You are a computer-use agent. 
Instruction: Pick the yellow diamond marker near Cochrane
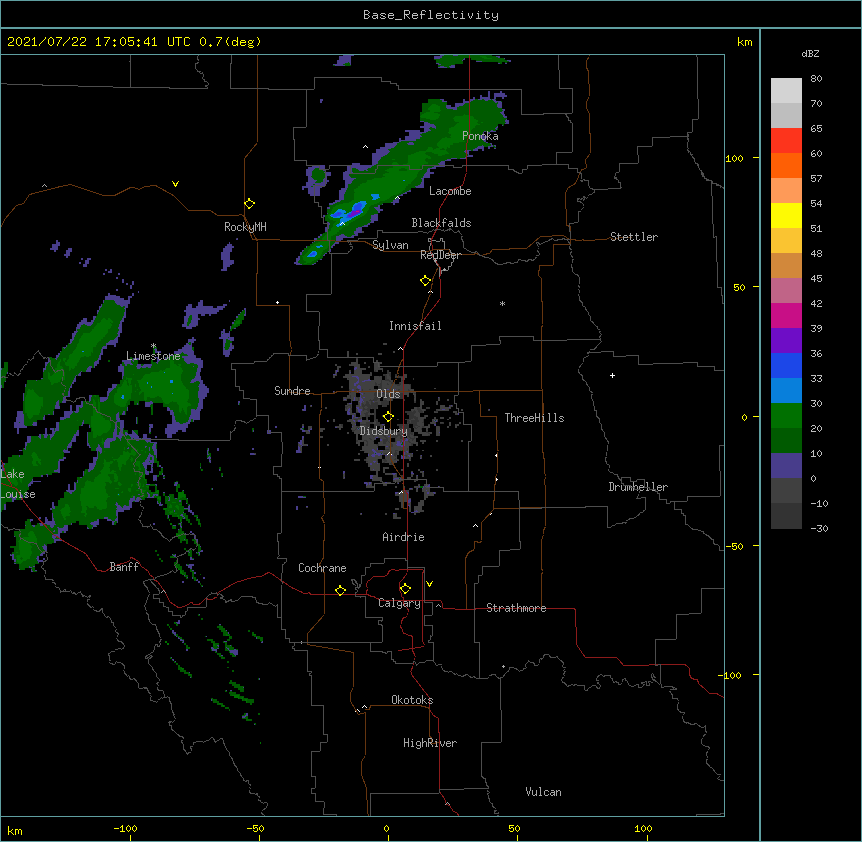[340, 590]
